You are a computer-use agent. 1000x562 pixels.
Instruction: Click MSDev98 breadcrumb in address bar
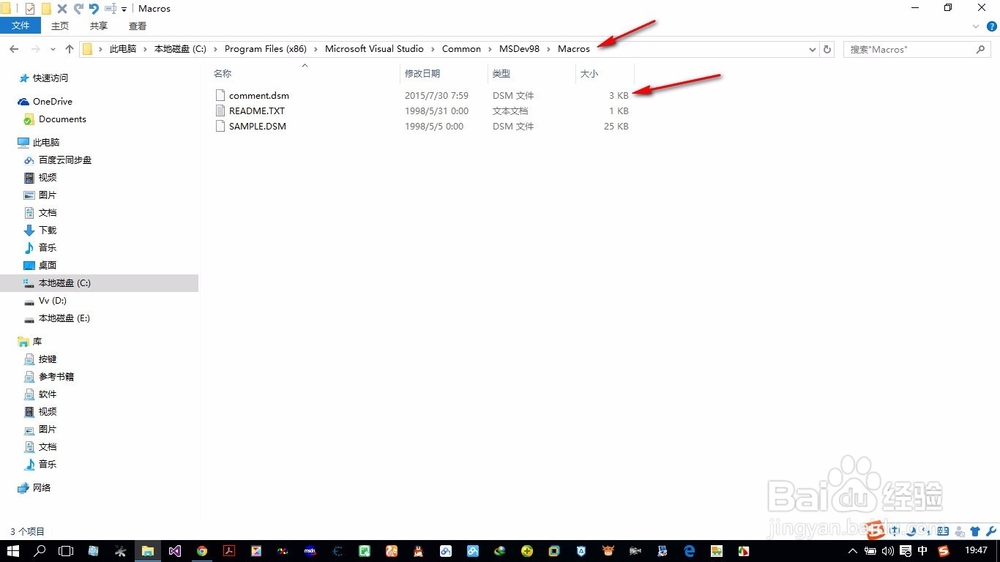(x=519, y=49)
